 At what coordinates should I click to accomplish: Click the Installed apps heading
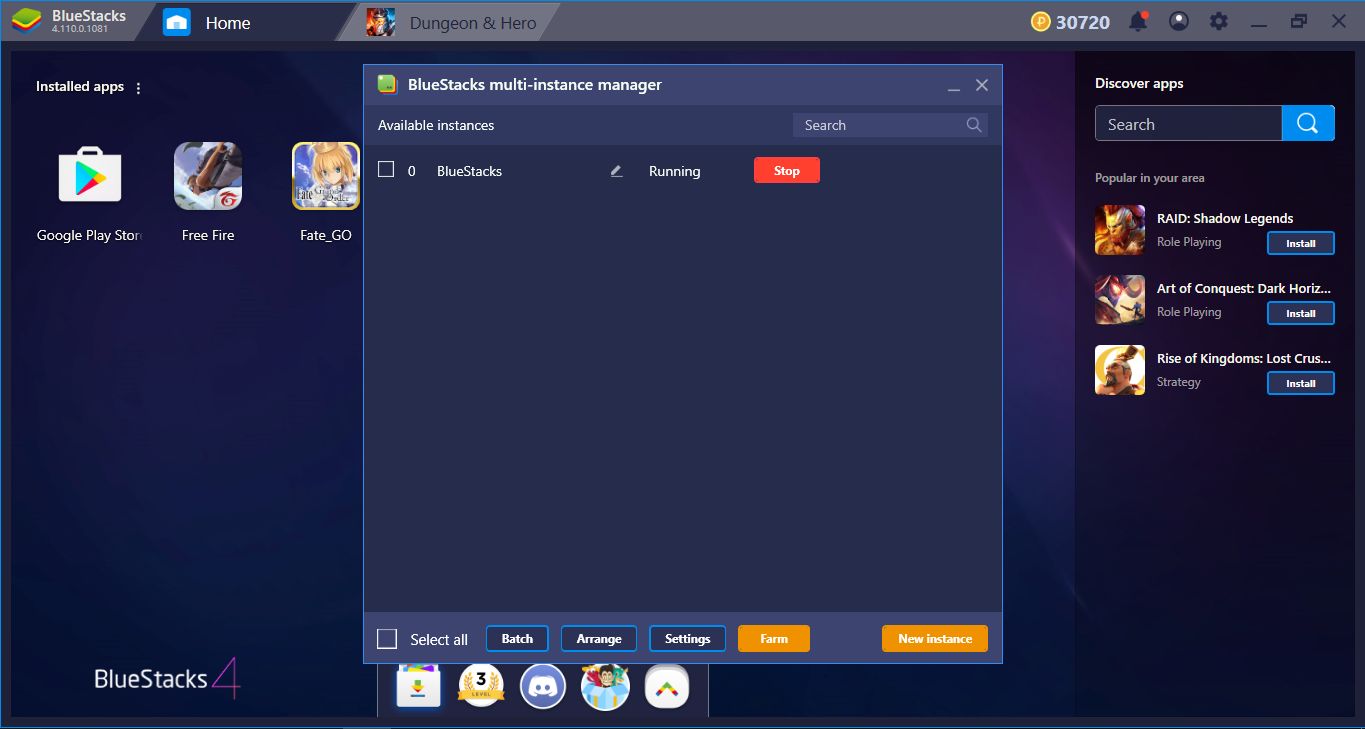[80, 87]
